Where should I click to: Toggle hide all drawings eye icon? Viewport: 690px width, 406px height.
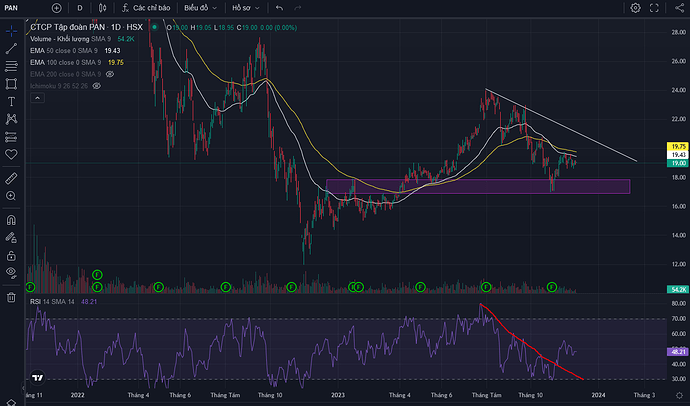tap(11, 273)
